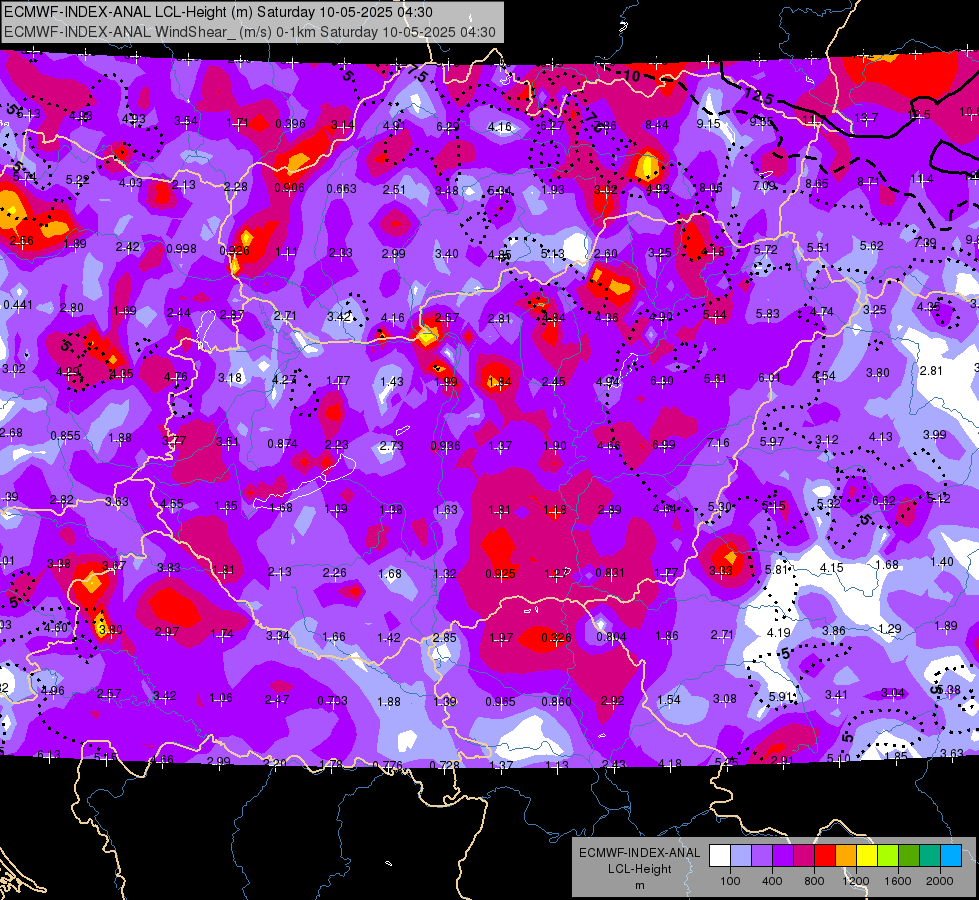Click the wind shear value 0.776

[x=388, y=765]
